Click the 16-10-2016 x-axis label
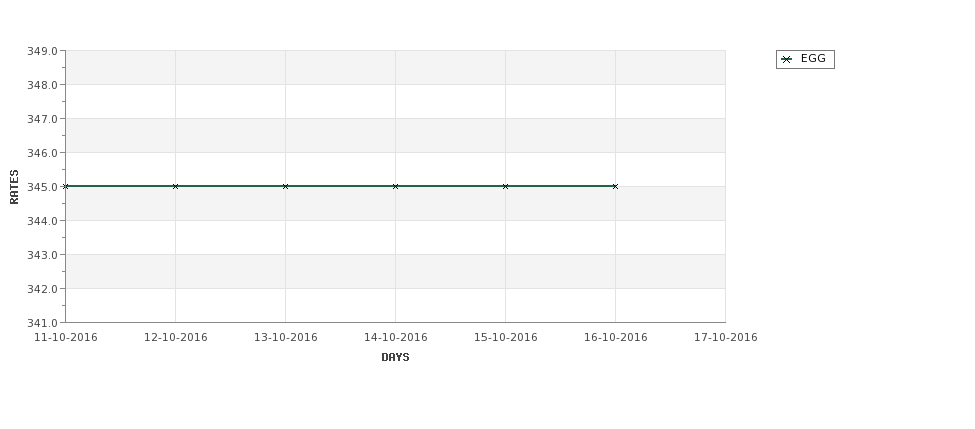975x429 pixels. [x=615, y=337]
